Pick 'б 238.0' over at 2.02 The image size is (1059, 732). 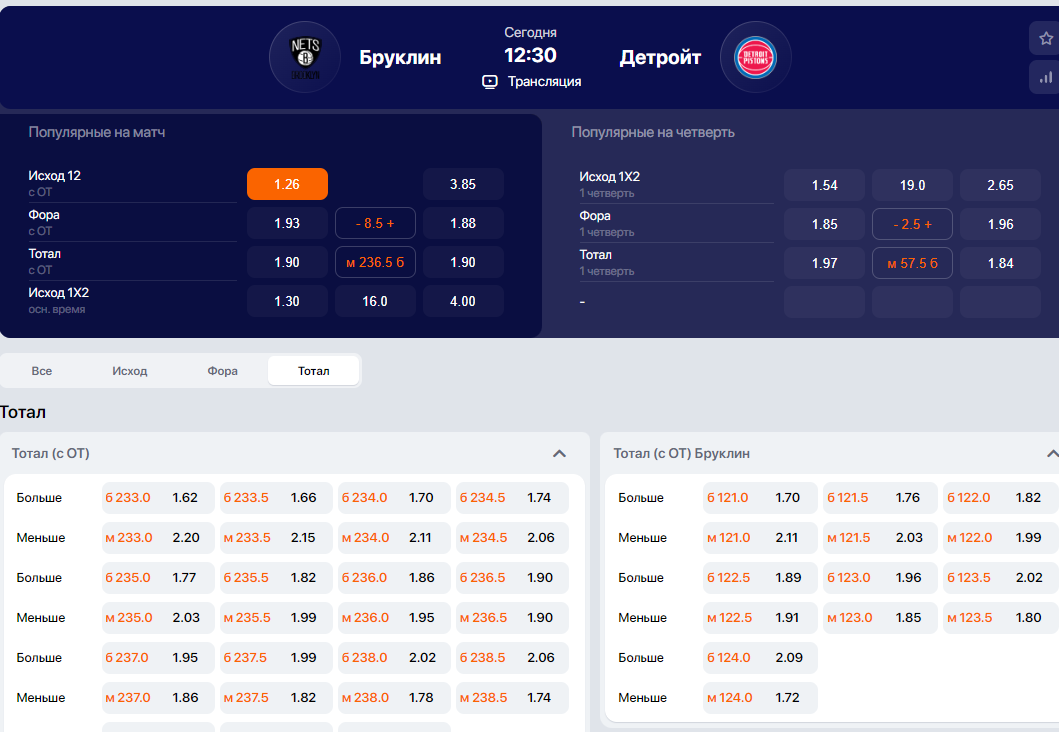click(394, 657)
